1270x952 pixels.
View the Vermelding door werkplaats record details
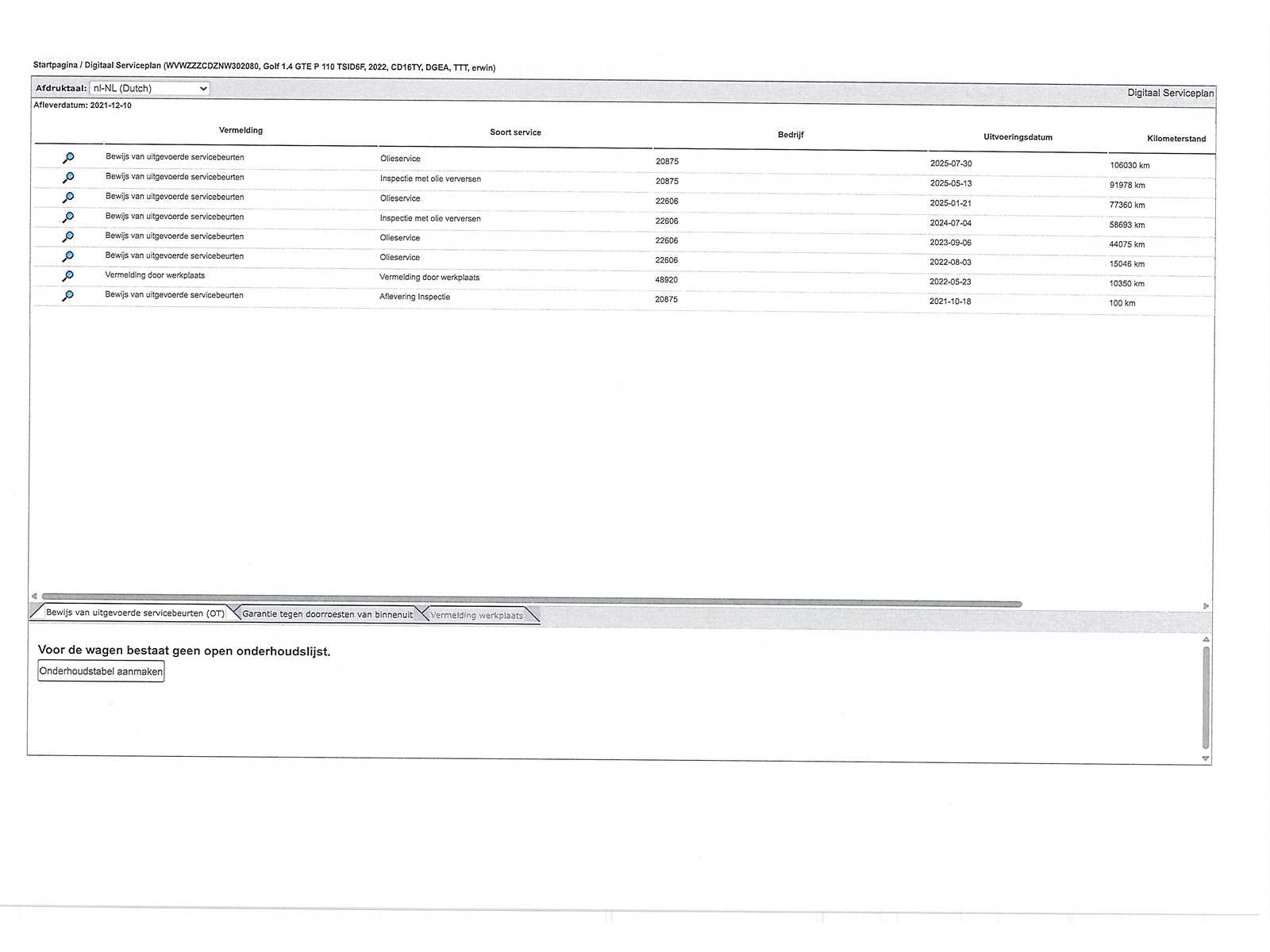(68, 276)
